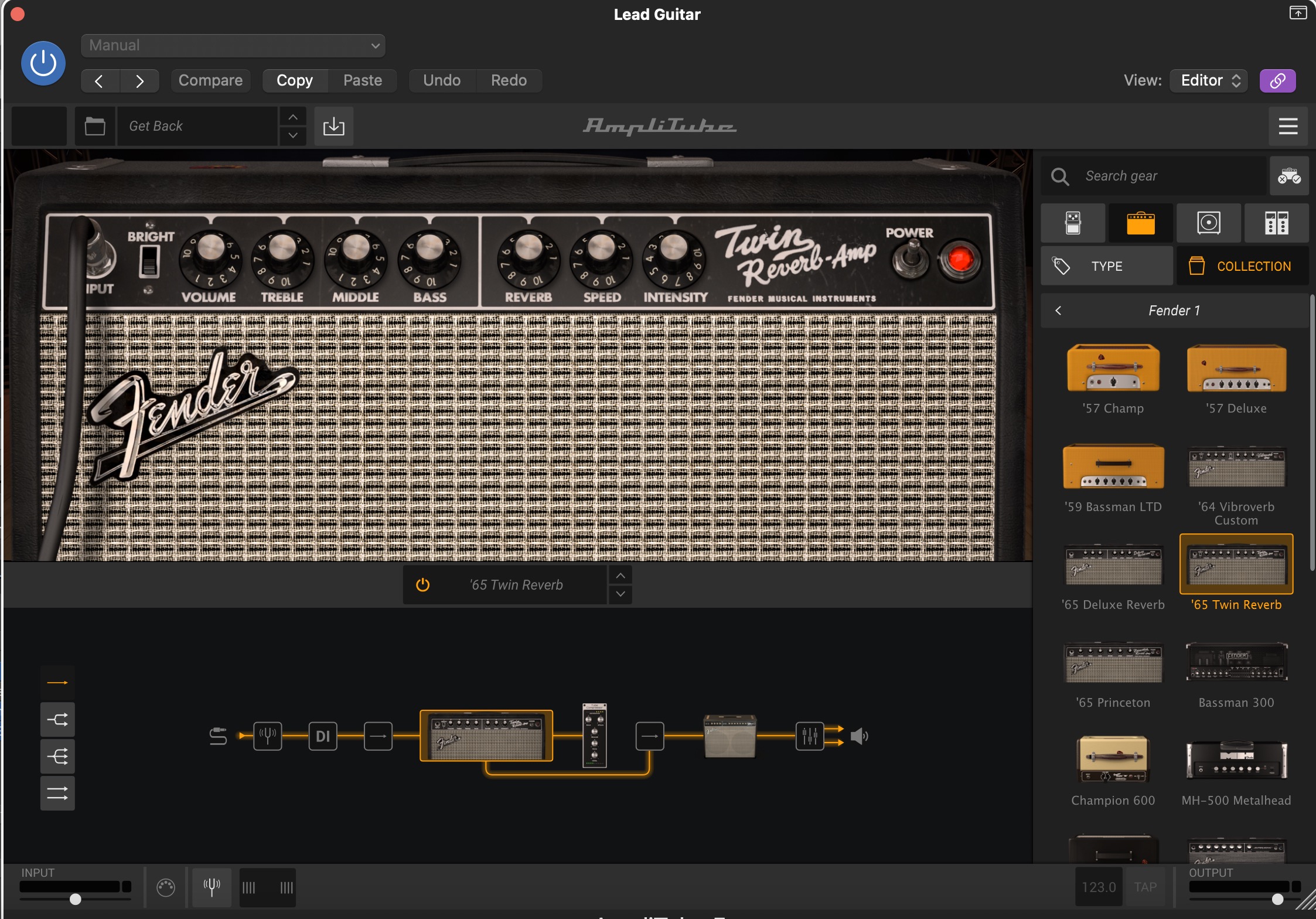
Task: Step down the '65 Twin Reverb model selector
Action: (621, 594)
